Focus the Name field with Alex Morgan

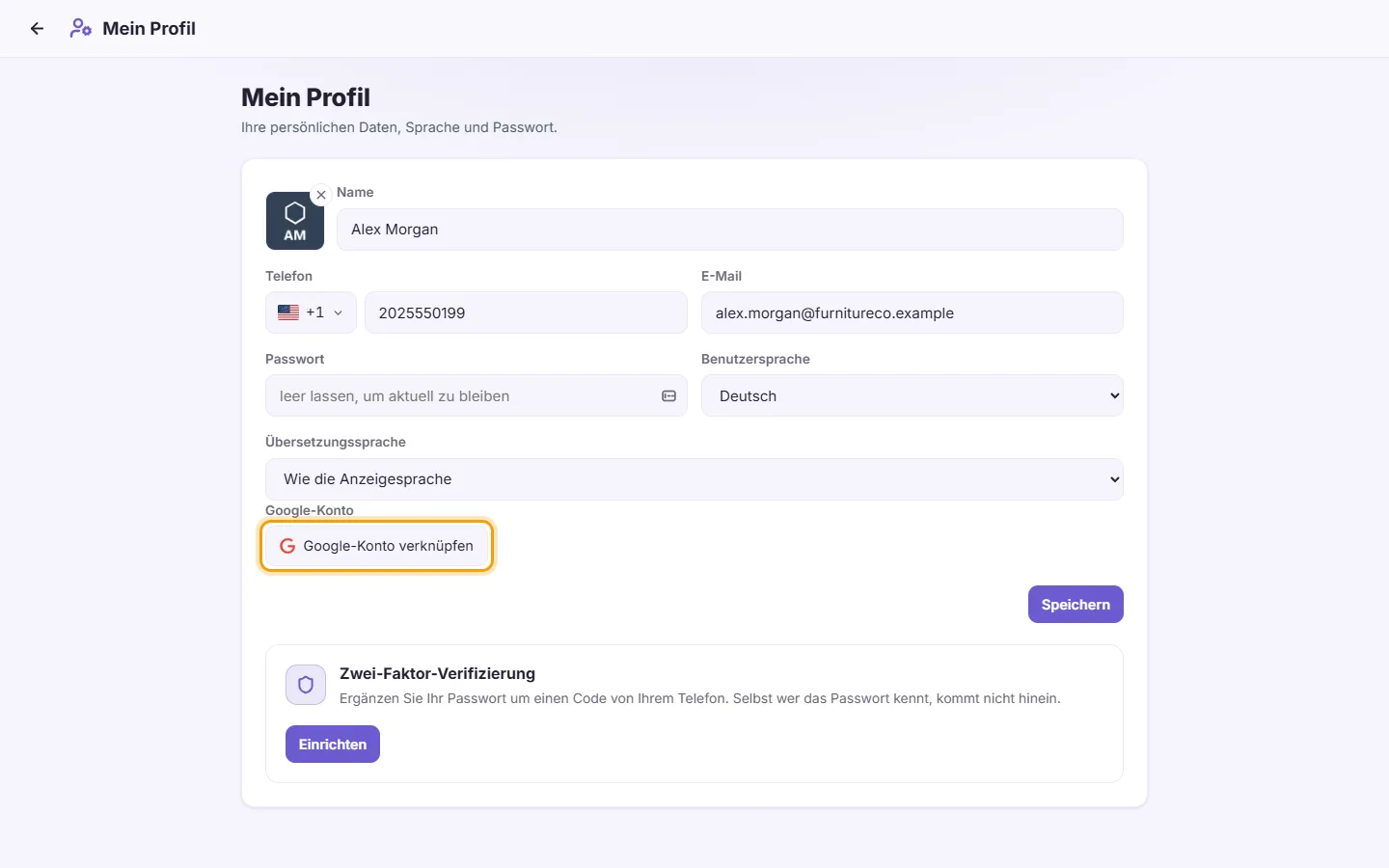coord(730,230)
